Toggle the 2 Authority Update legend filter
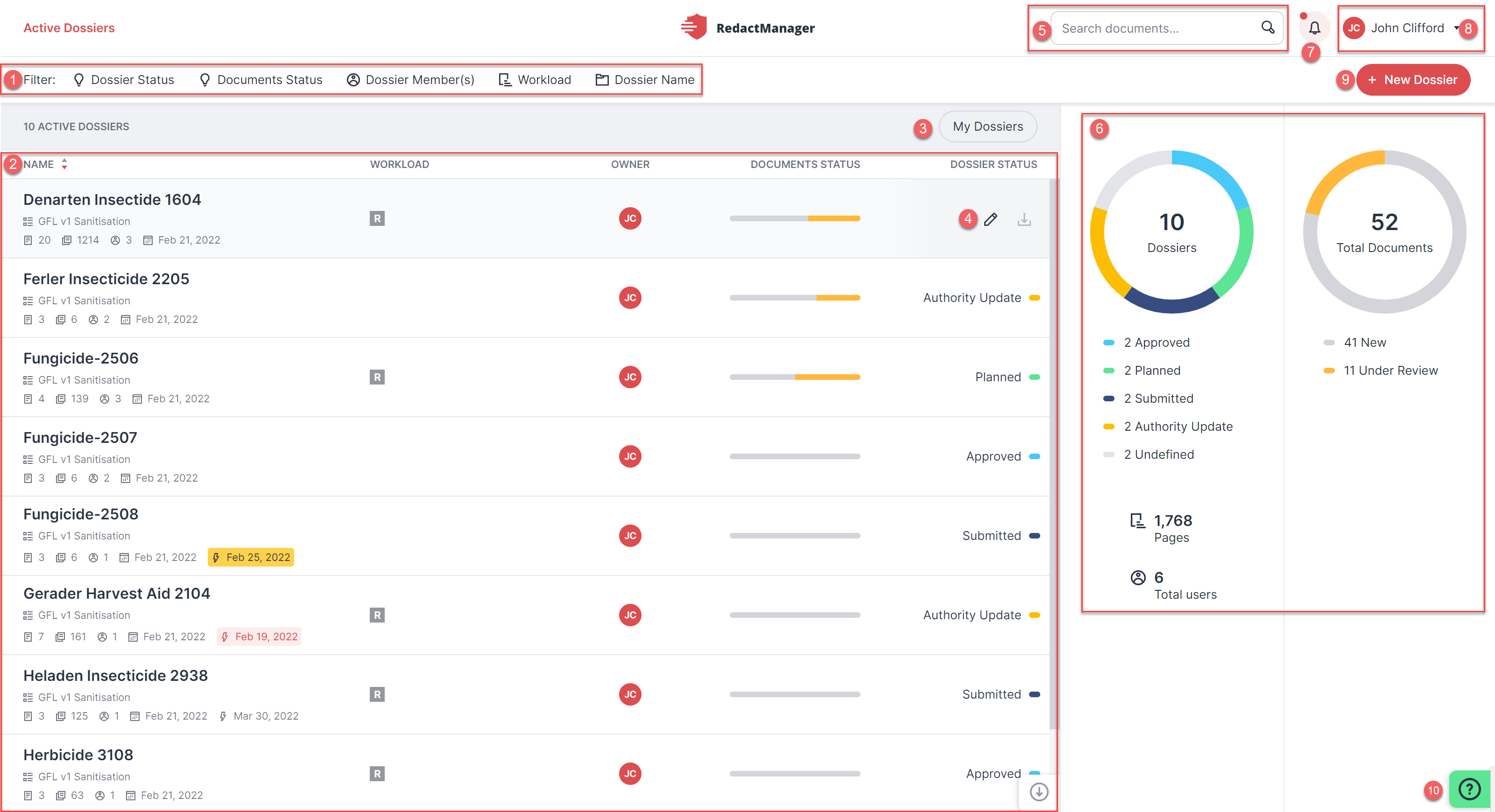The height and width of the screenshot is (812, 1495). 1168,427
